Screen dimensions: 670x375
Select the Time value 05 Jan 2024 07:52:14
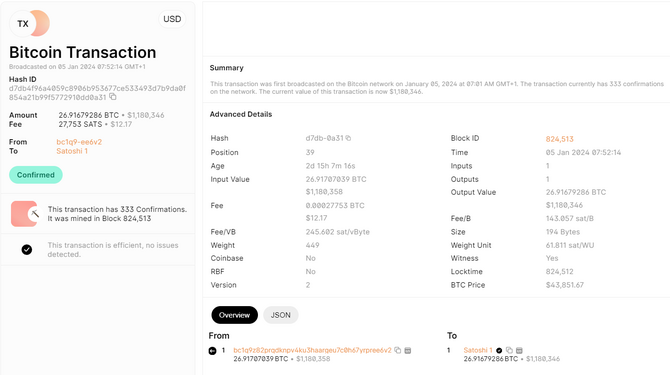(583, 152)
